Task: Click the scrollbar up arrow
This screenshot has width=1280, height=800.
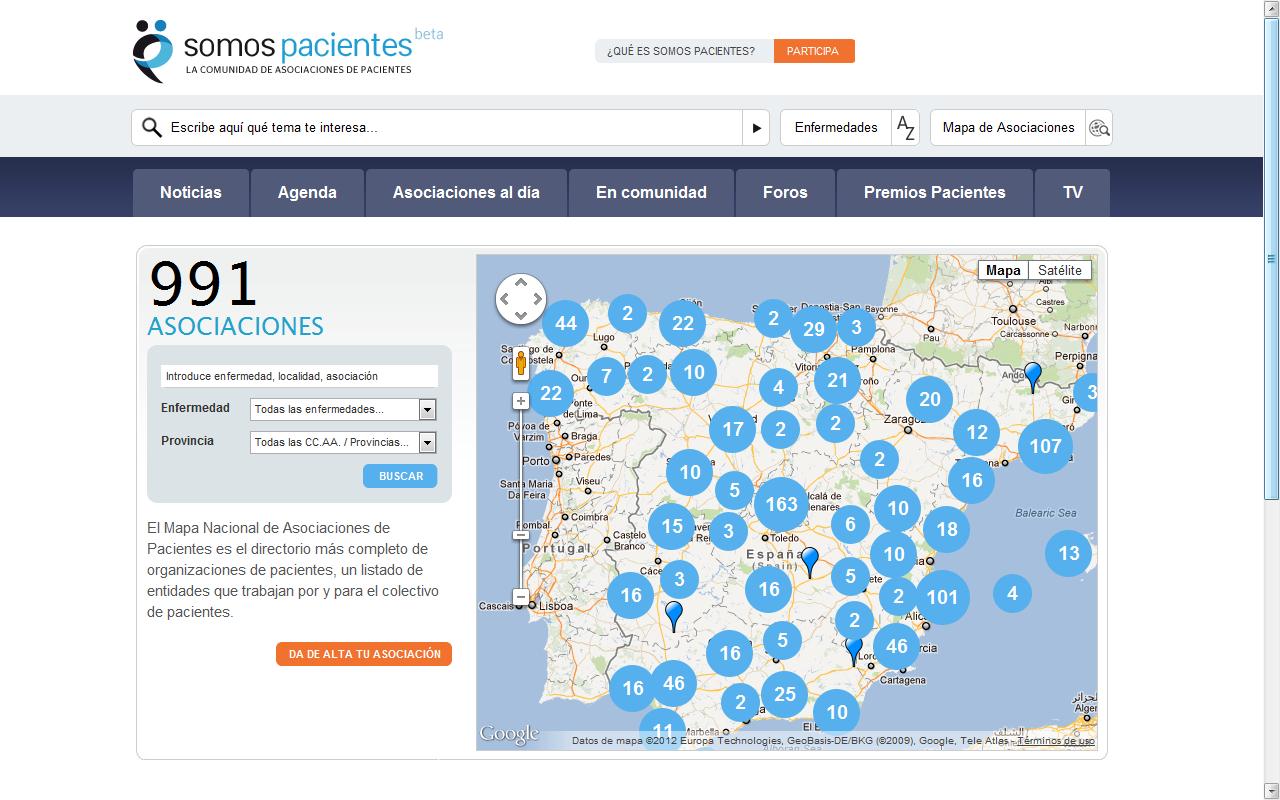Action: (x=1272, y=8)
